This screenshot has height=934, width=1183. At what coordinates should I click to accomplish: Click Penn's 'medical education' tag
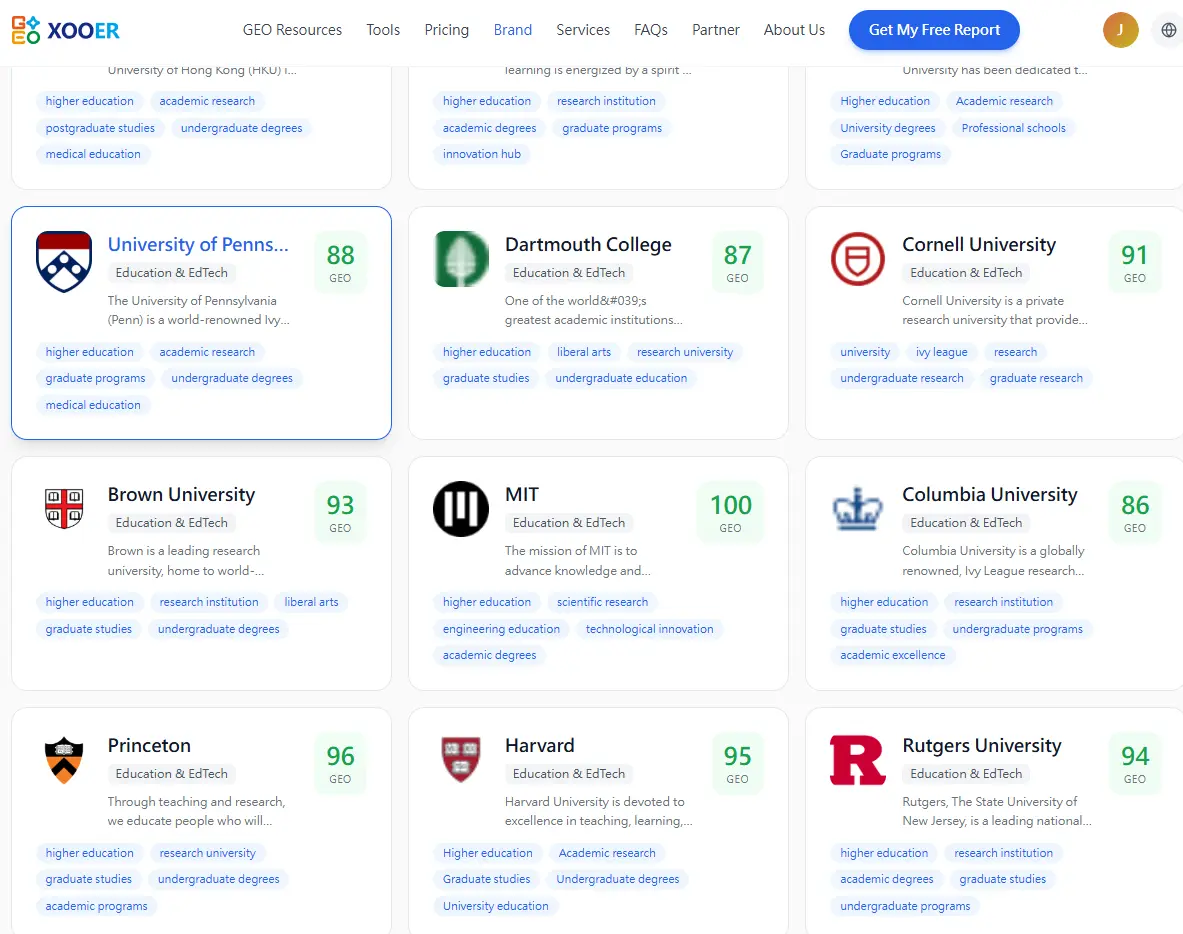[93, 405]
